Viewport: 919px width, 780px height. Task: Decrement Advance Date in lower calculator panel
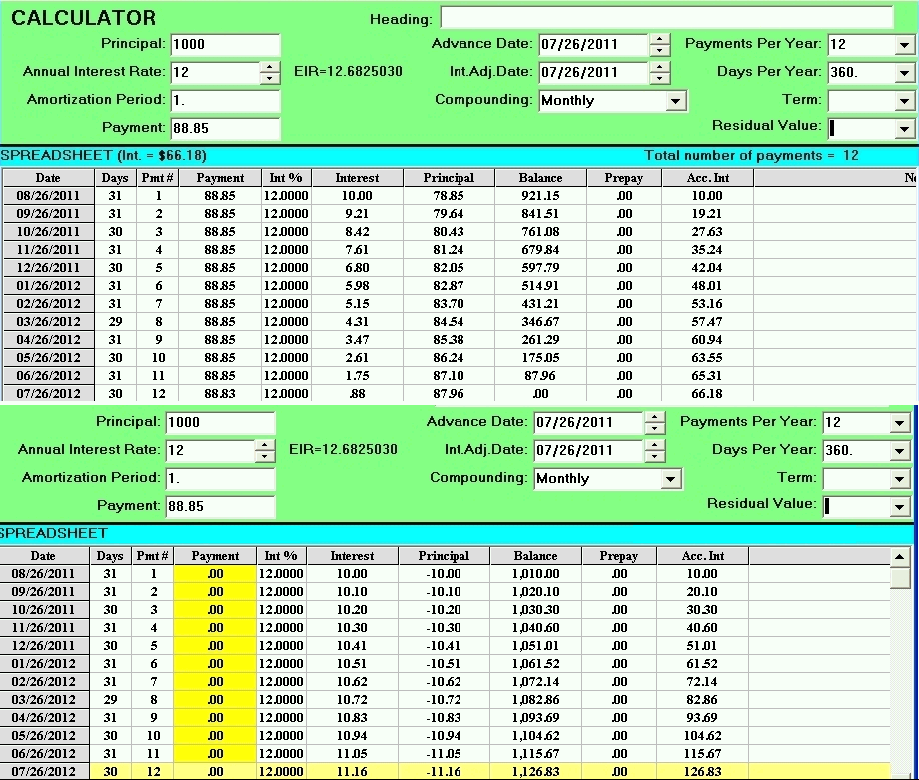(654, 428)
